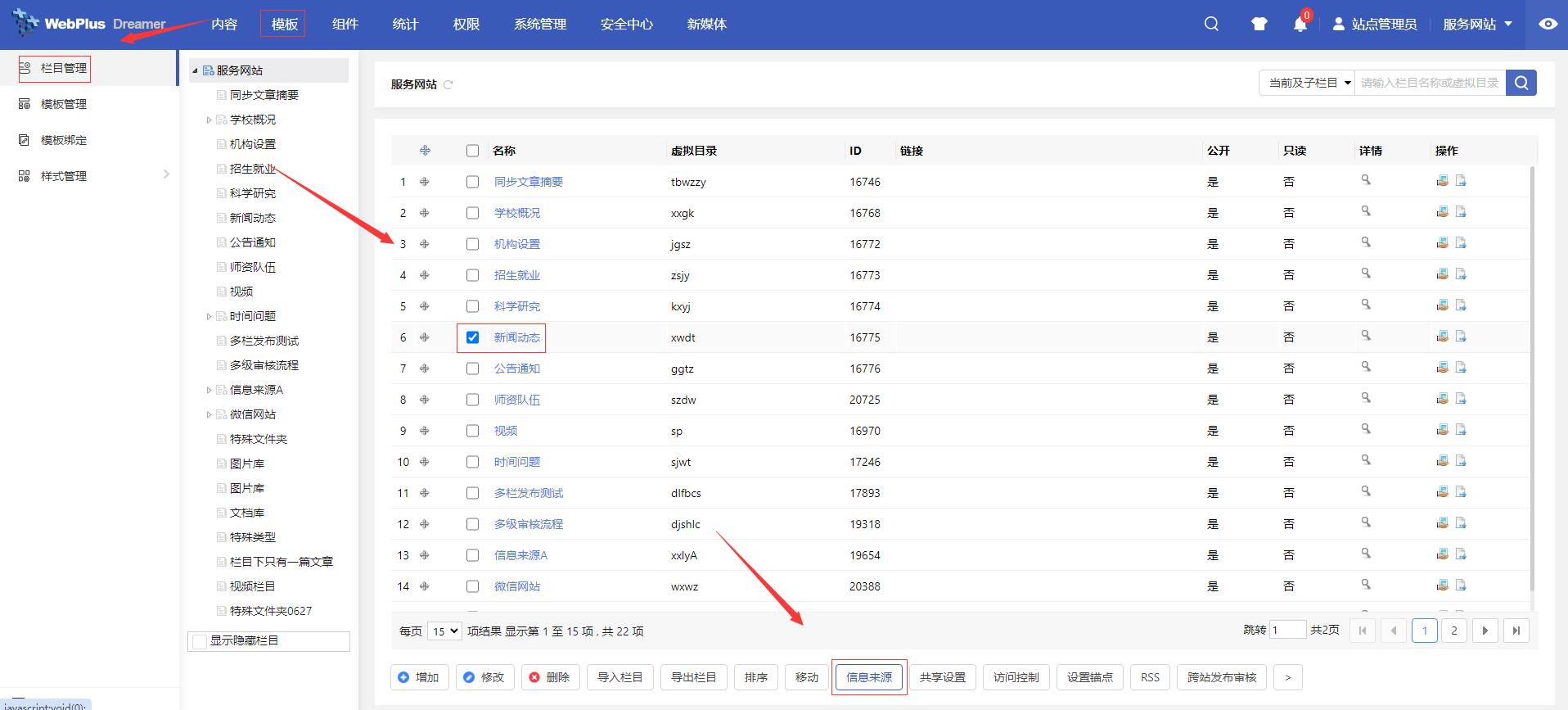Open details magnifier for 学校概况 row

(x=1366, y=211)
